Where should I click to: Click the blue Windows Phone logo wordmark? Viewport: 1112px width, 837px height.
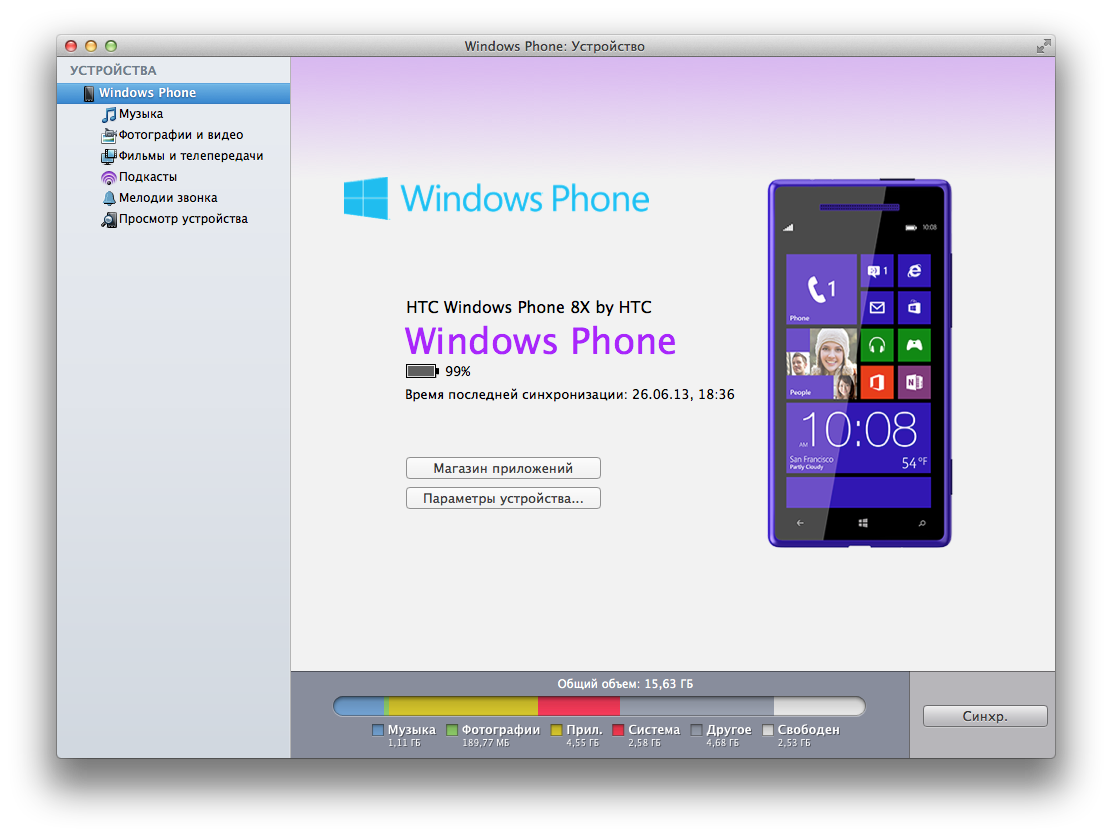click(x=525, y=199)
